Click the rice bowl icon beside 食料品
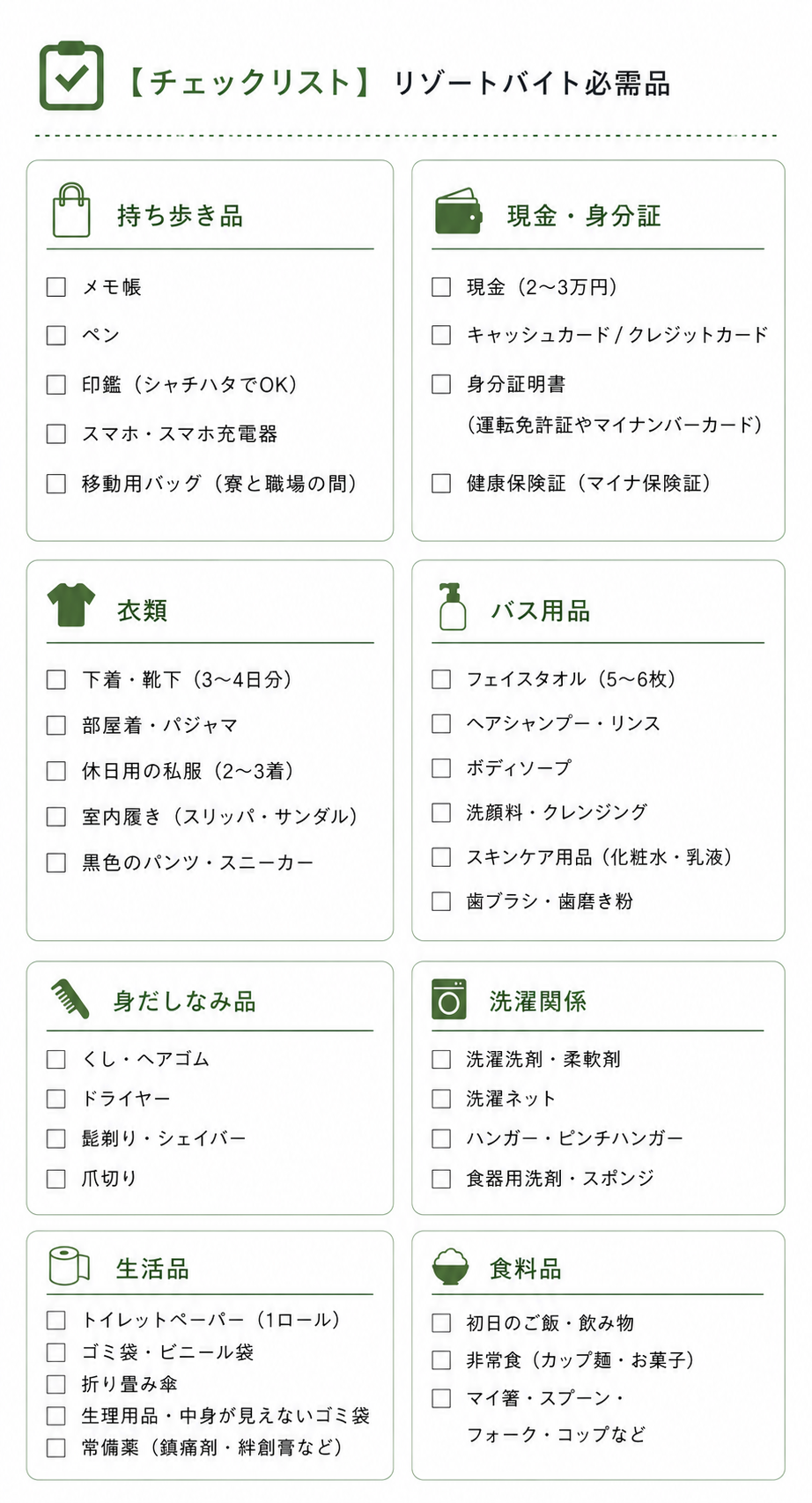 [x=450, y=1267]
